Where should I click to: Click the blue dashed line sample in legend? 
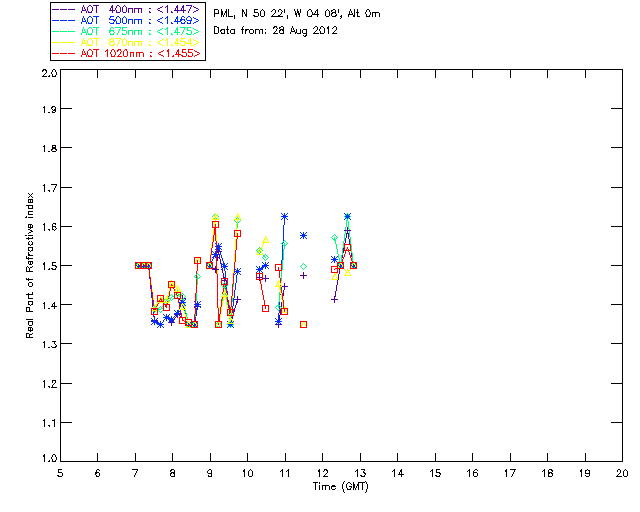pyautogui.click(x=64, y=20)
